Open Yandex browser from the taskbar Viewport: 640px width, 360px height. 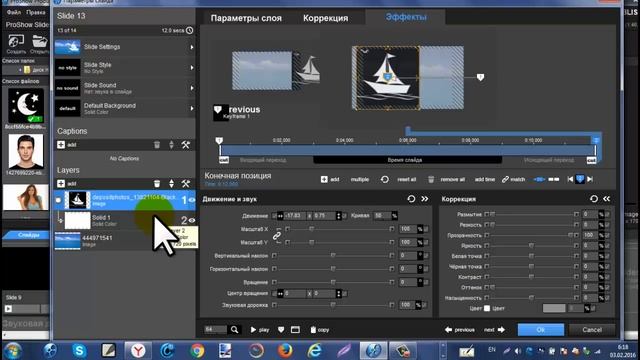tap(138, 351)
